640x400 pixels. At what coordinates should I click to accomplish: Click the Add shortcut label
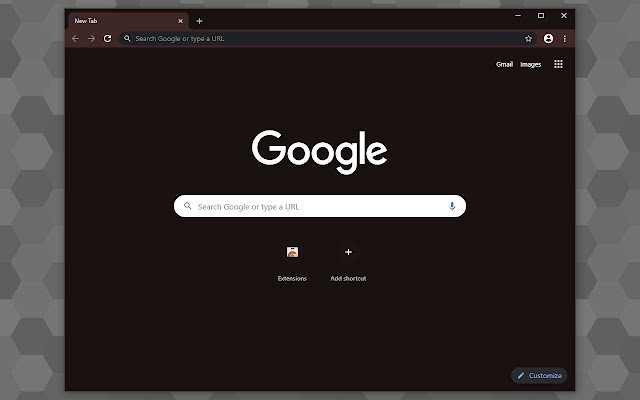348,278
